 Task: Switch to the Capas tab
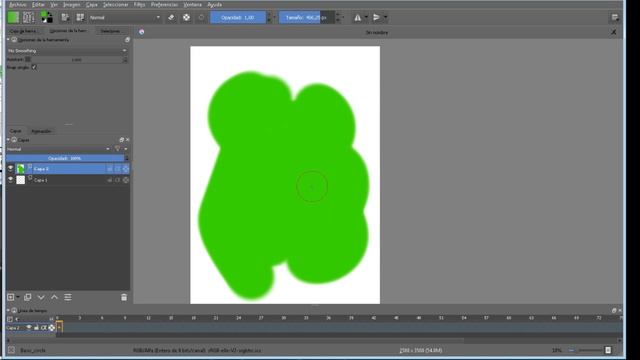coord(16,131)
